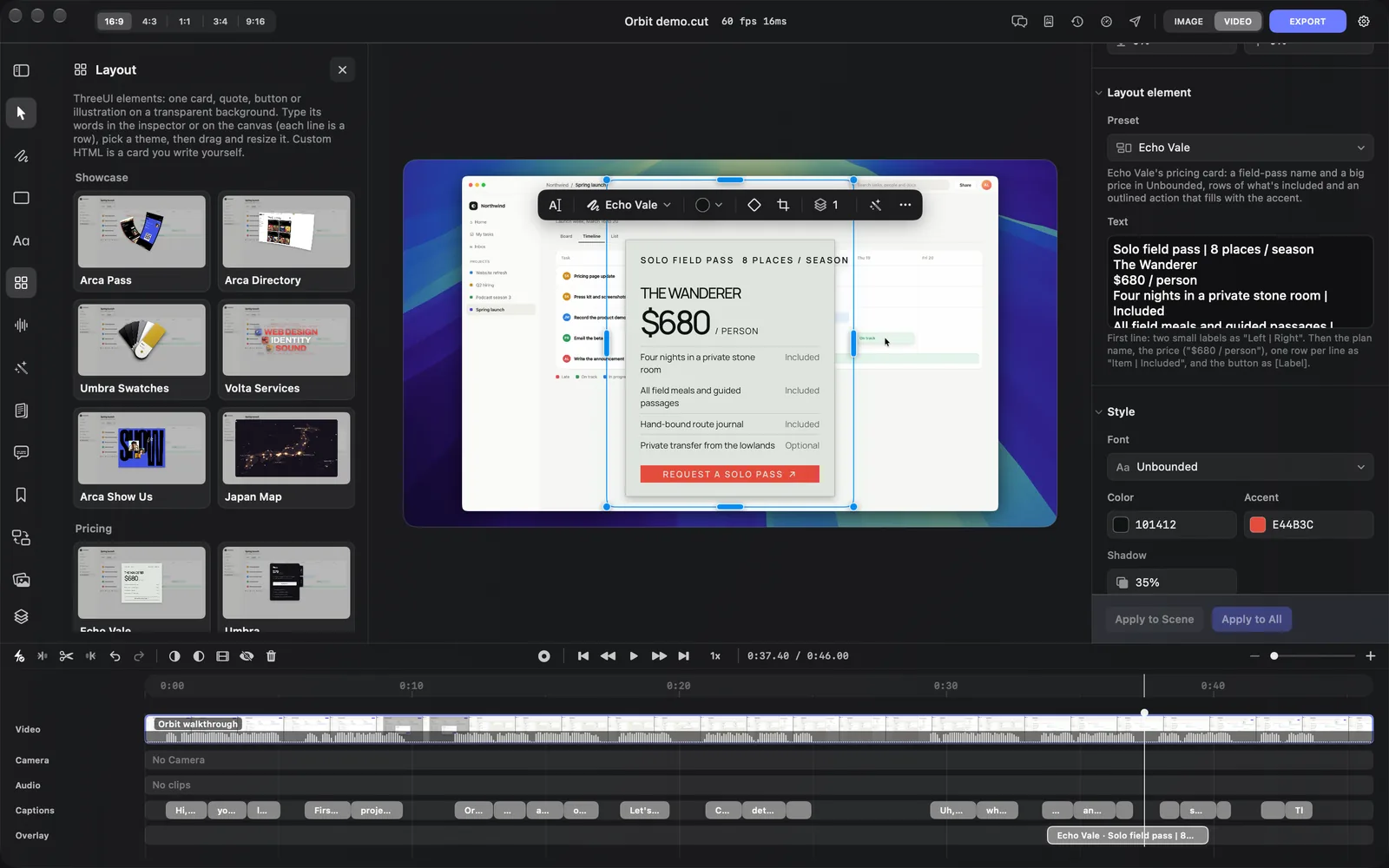This screenshot has height=868, width=1389.
Task: Click the EXPORT button
Action: pos(1307,22)
